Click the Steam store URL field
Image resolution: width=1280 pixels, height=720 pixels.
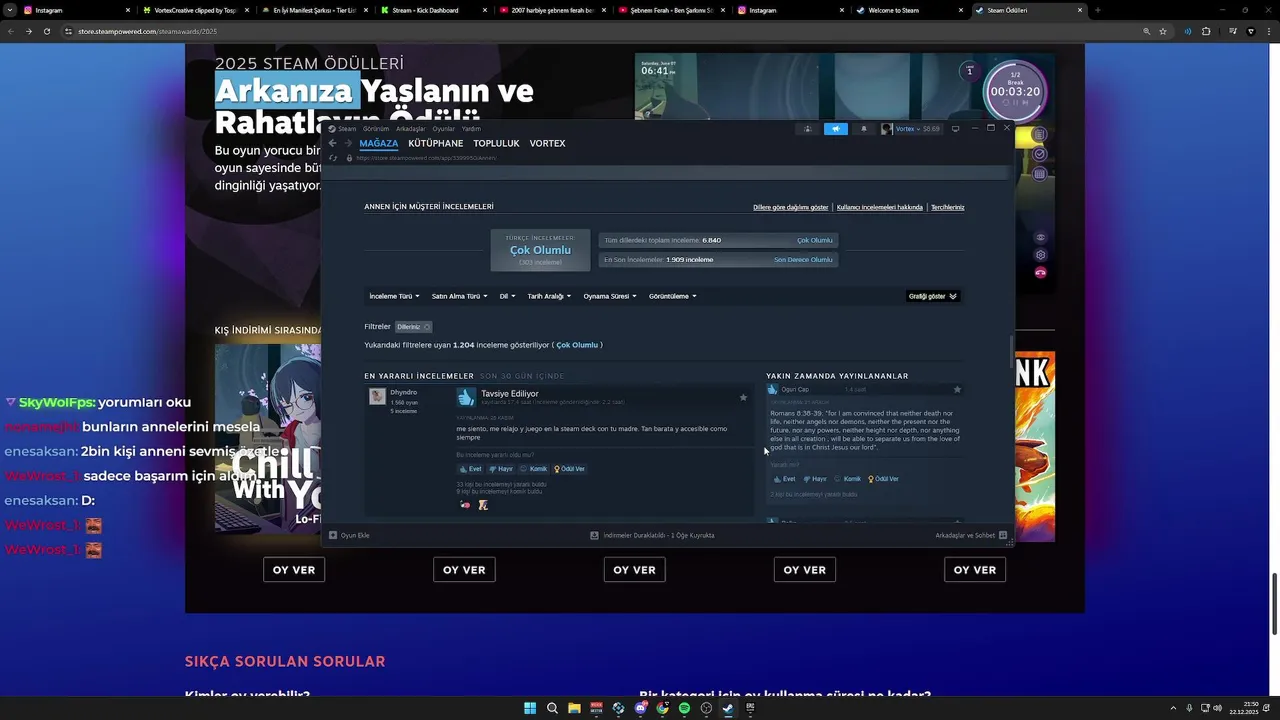426,158
